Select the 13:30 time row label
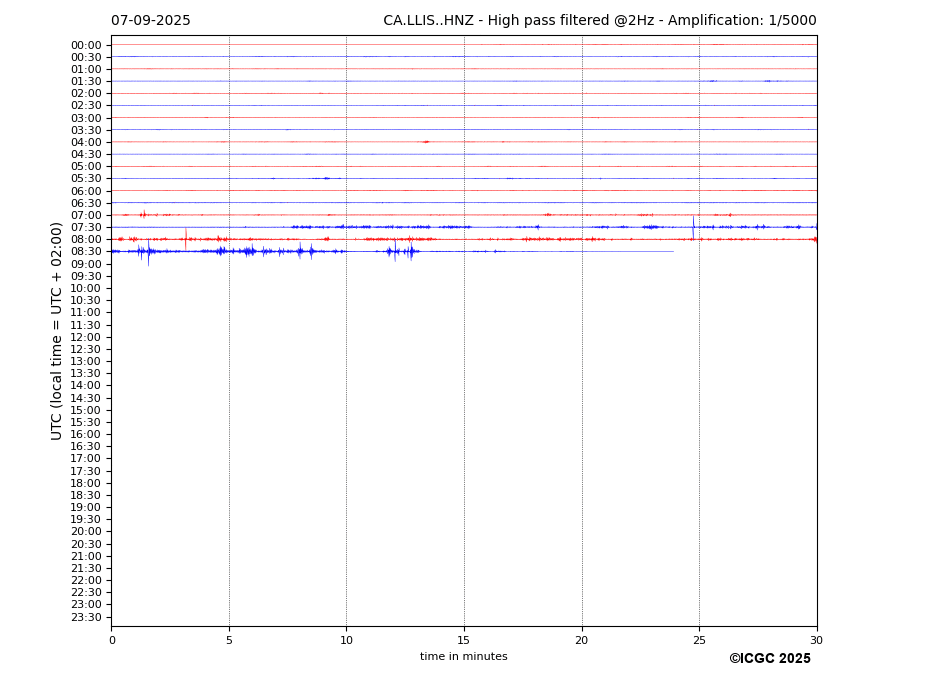This screenshot has height=696, width=927. [x=86, y=374]
